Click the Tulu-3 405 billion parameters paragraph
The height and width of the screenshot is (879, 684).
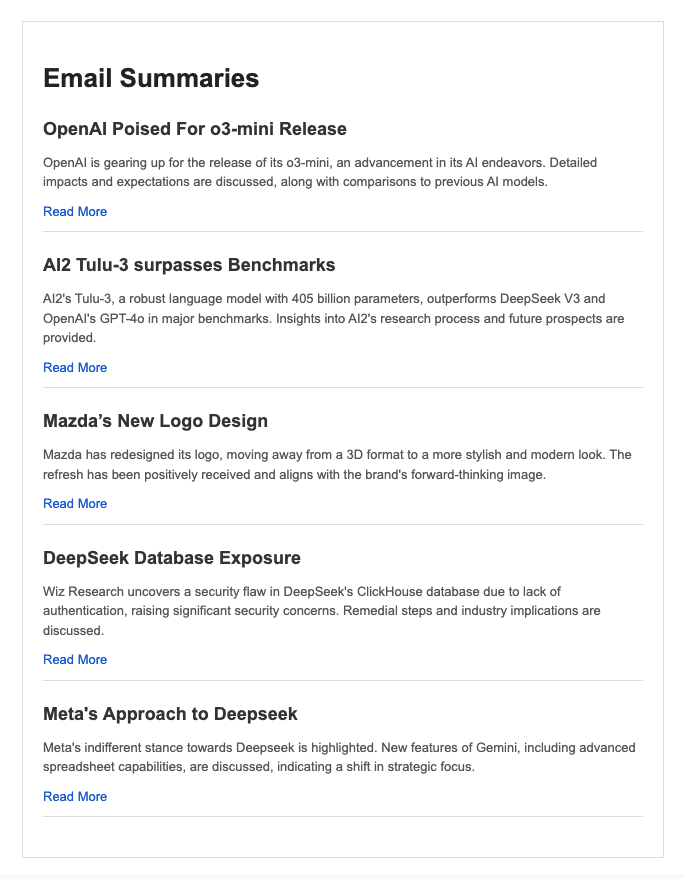[334, 318]
